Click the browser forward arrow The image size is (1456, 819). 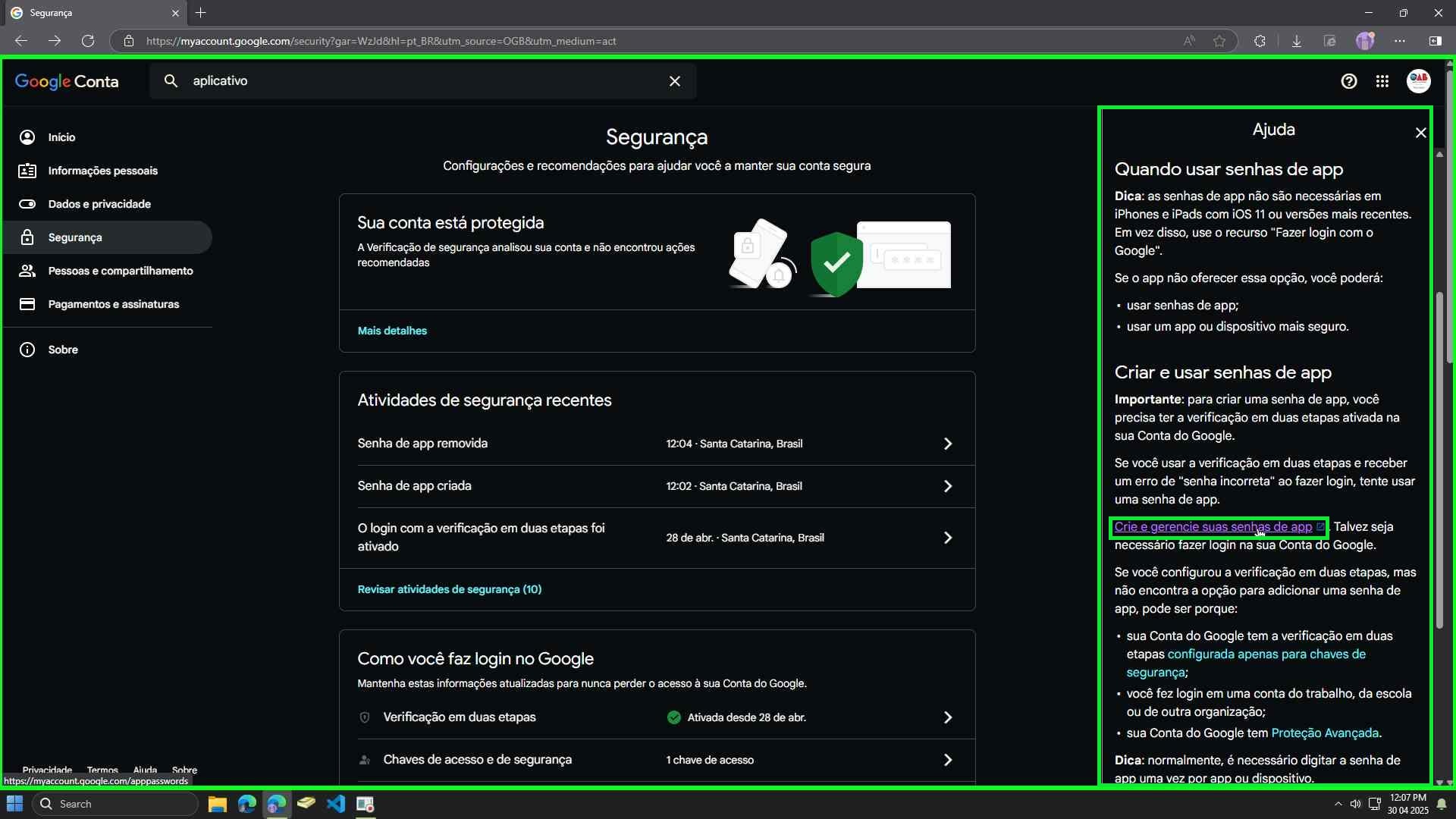(x=55, y=41)
